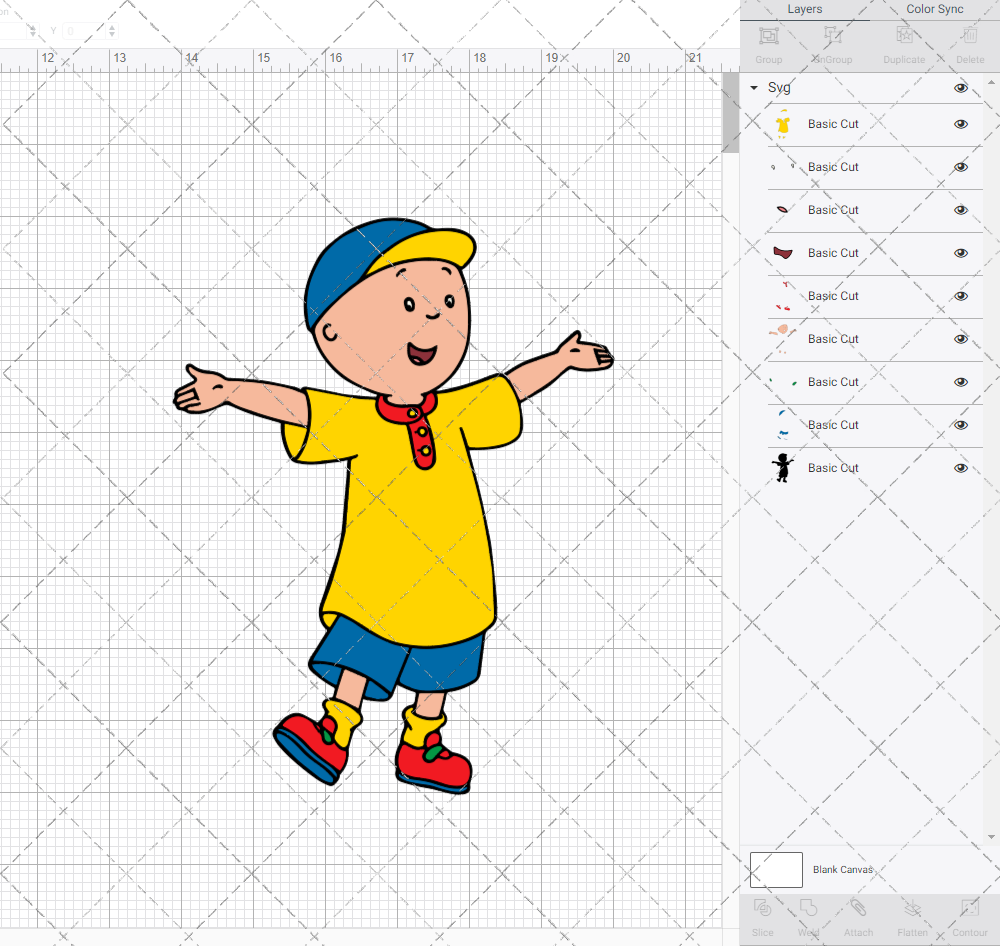This screenshot has width=1000, height=946.
Task: Hide the red mouth Basic Cut layer
Action: pos(960,210)
